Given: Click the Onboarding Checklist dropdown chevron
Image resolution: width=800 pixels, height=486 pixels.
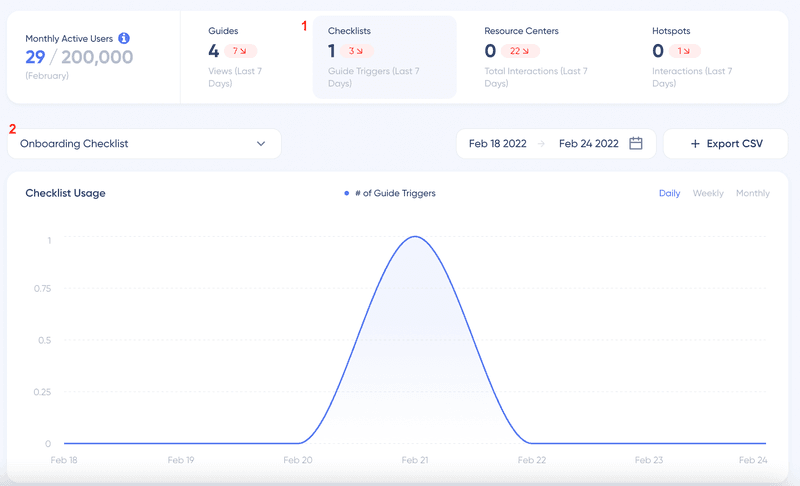Looking at the screenshot, I should 261,144.
